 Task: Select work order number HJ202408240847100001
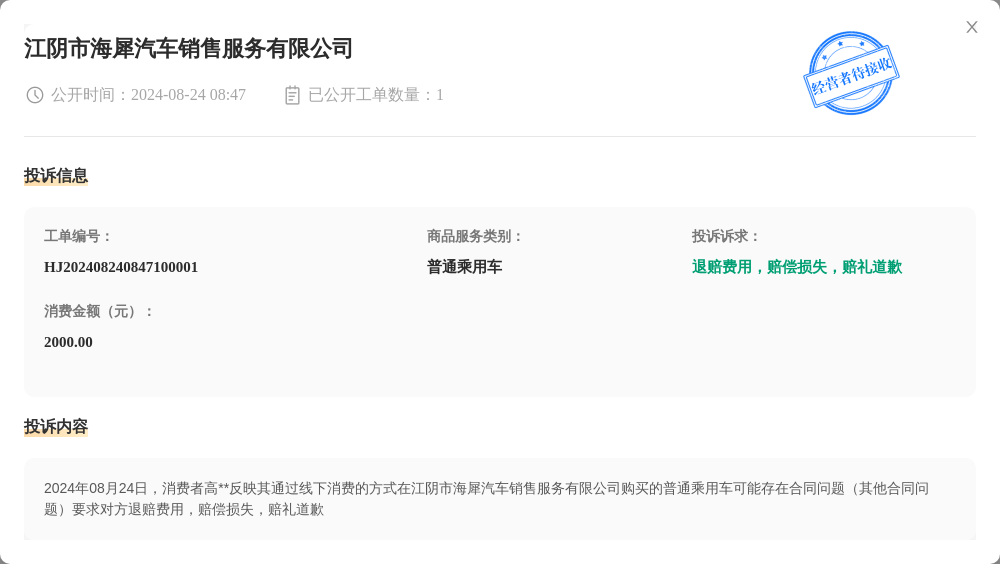(121, 267)
